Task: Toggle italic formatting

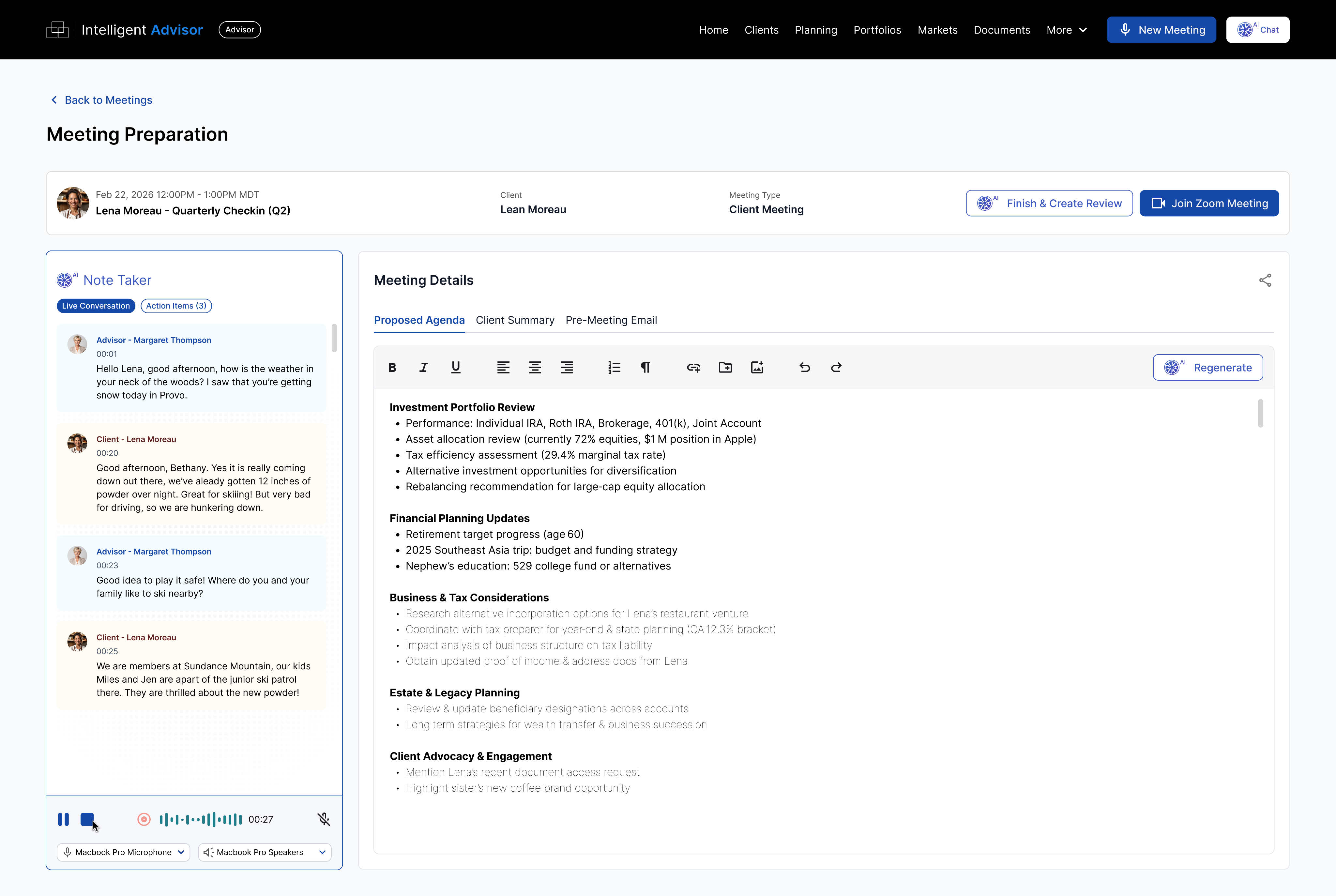Action: tap(423, 367)
